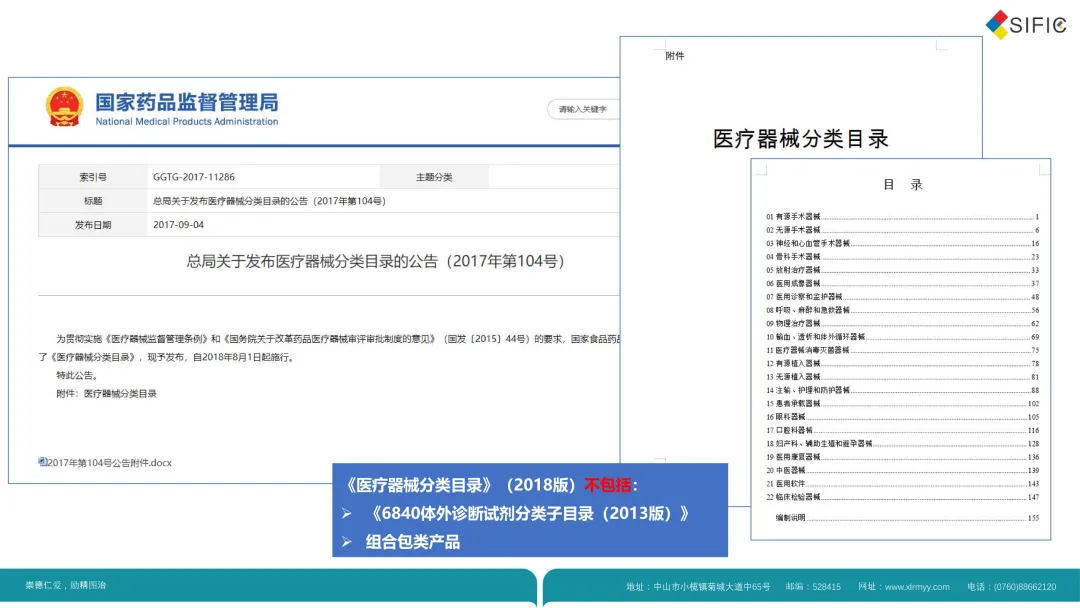The image size is (1080, 608).
Task: Open the docx file icon beside 2017年第104号公告附件
Action: tap(42, 462)
